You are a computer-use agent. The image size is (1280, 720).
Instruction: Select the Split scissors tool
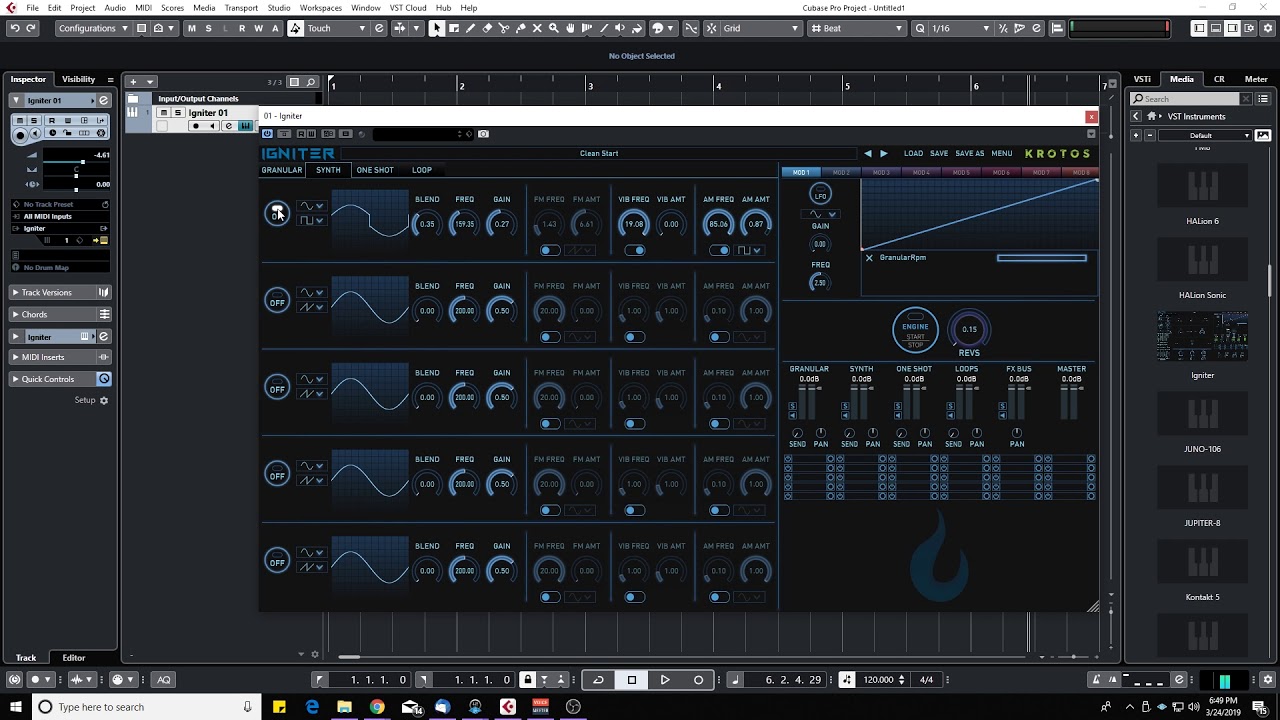(x=504, y=28)
